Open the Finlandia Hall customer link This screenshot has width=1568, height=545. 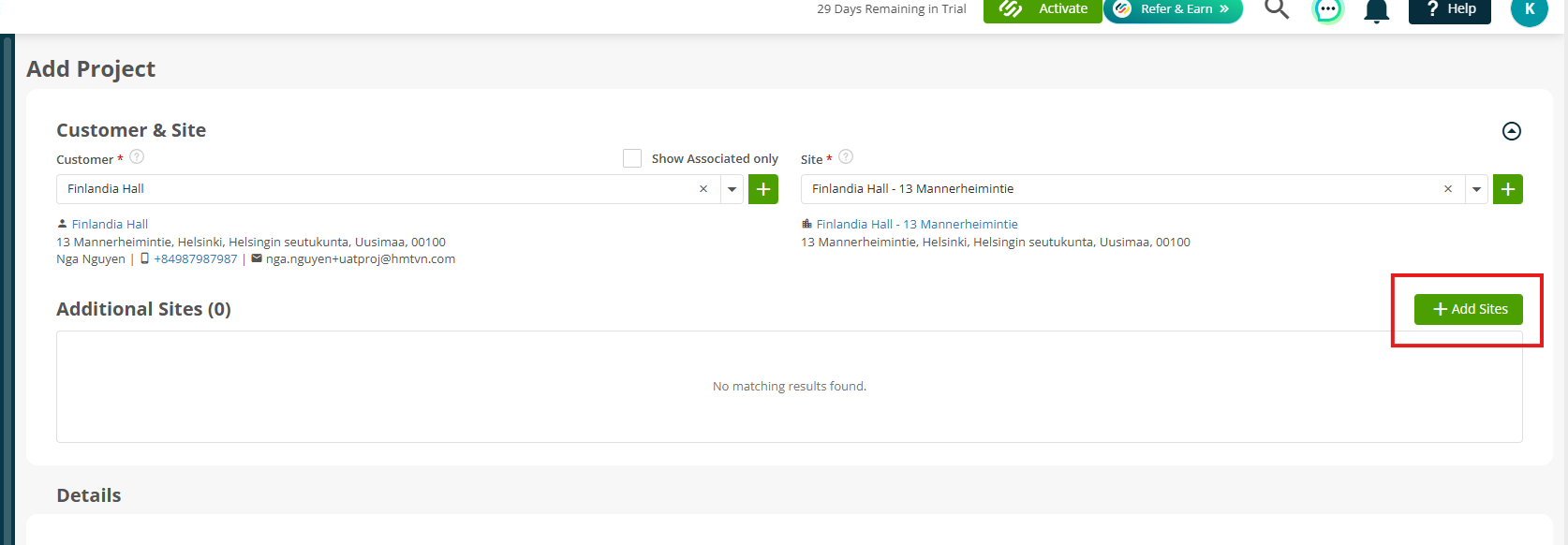110,224
